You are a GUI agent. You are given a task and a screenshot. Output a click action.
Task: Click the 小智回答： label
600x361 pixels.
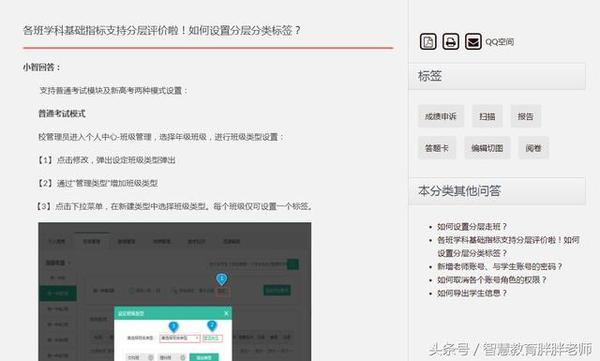coord(42,67)
